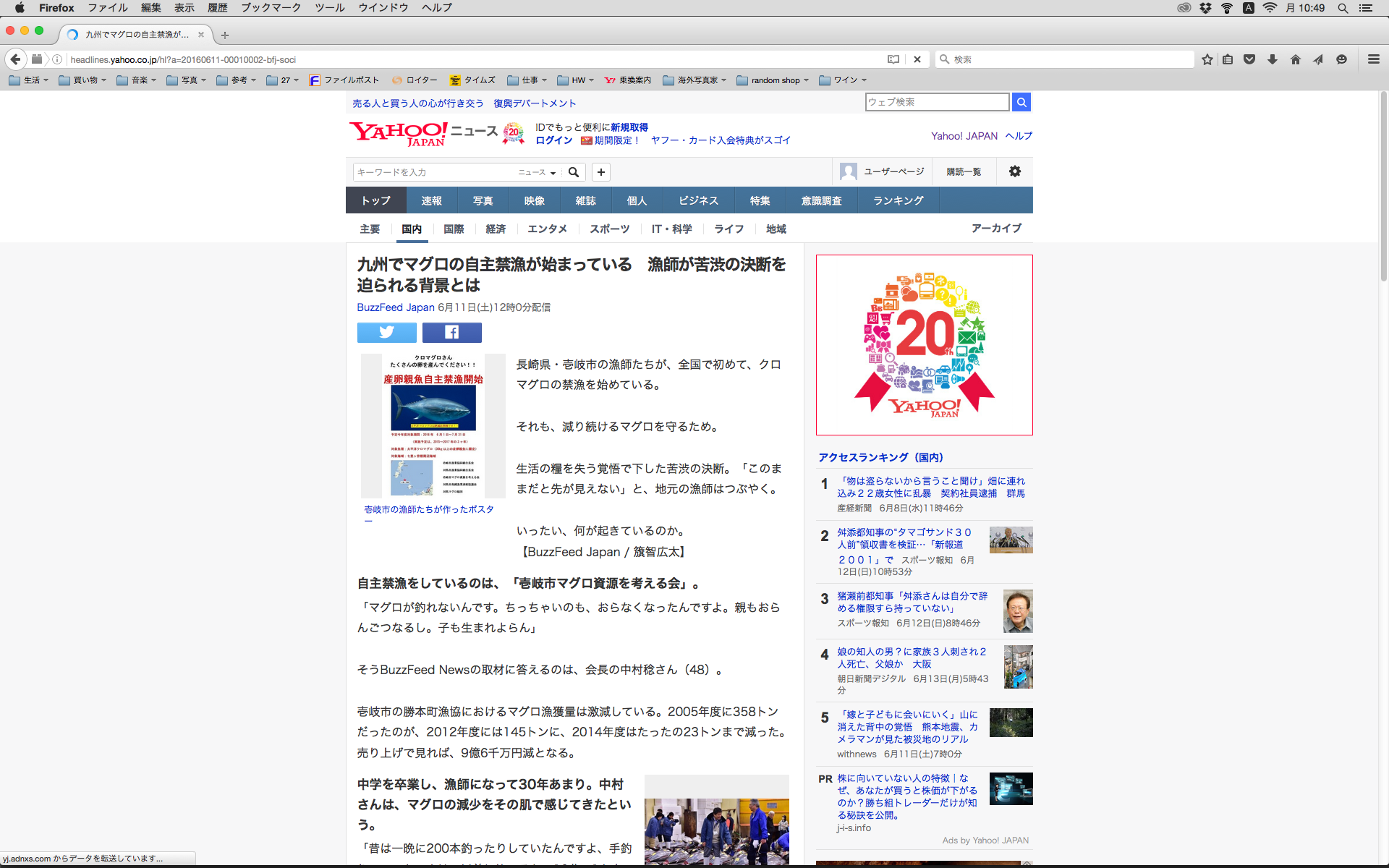Open the BuzzFeed Japan source link
Viewport: 1389px width, 868px height.
(x=395, y=307)
